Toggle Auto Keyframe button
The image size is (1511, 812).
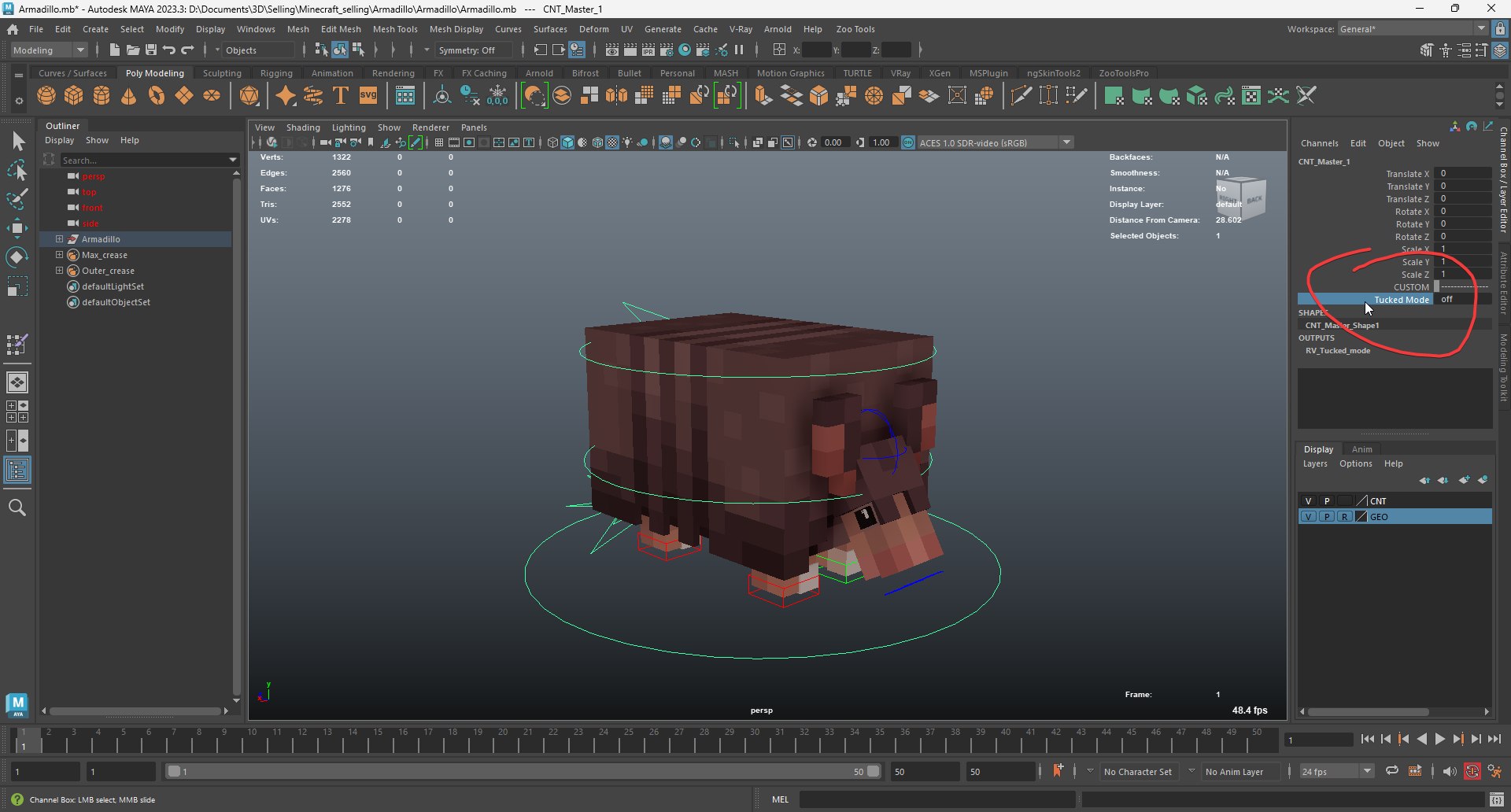click(1472, 771)
